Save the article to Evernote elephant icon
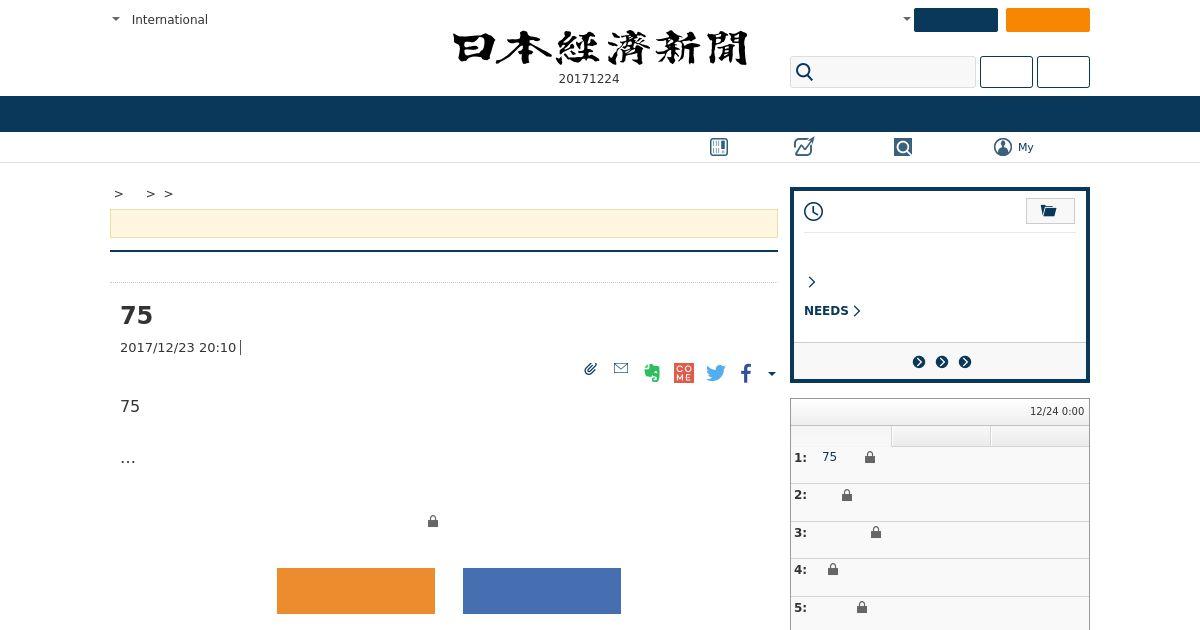The width and height of the screenshot is (1200, 630). (652, 373)
